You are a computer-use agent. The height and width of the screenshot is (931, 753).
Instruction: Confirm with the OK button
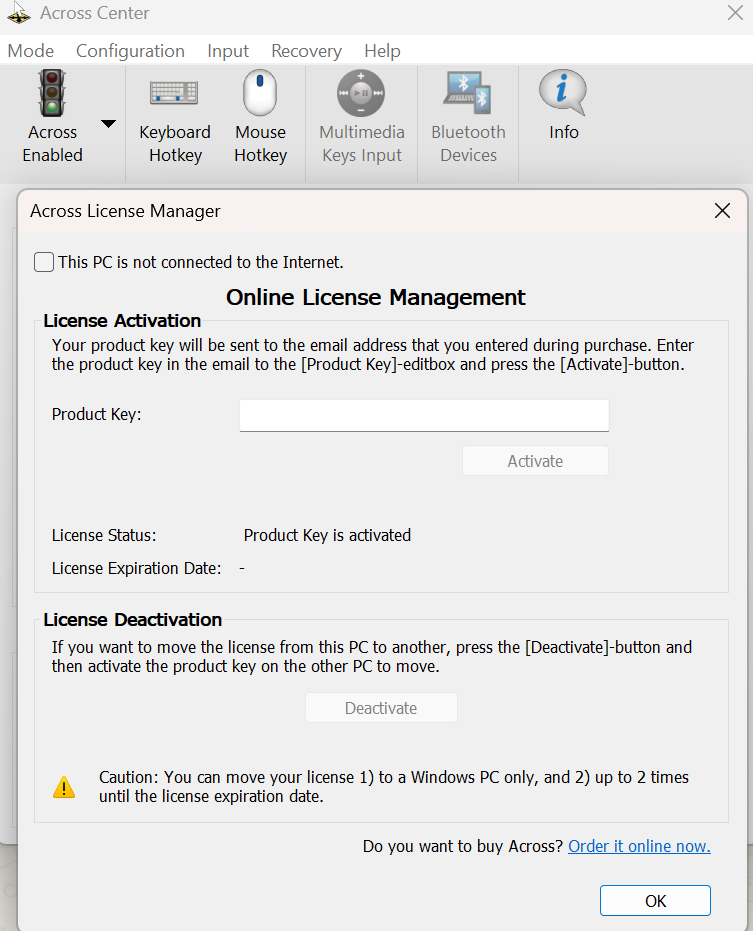click(x=655, y=901)
